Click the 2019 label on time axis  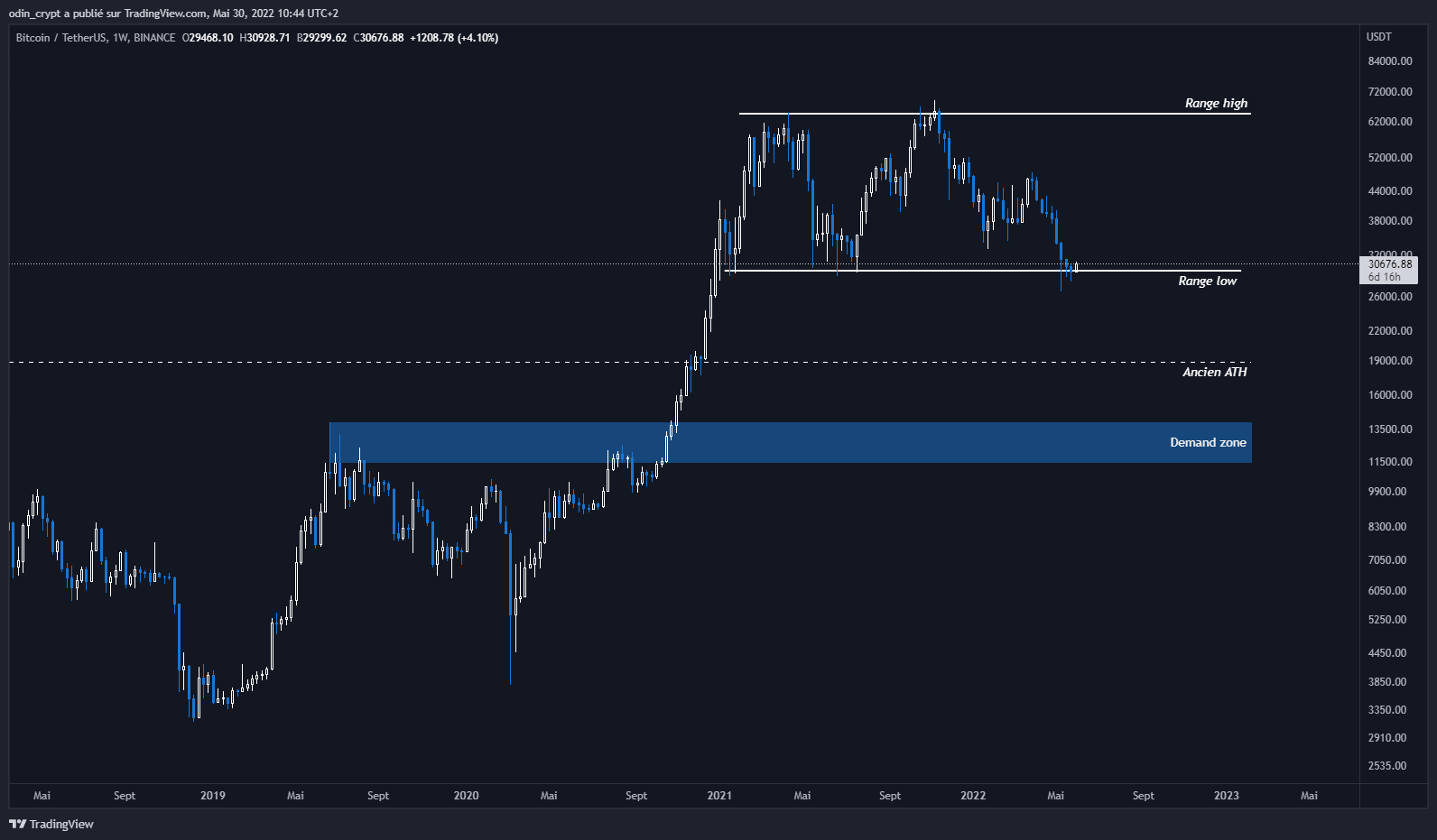pos(213,796)
